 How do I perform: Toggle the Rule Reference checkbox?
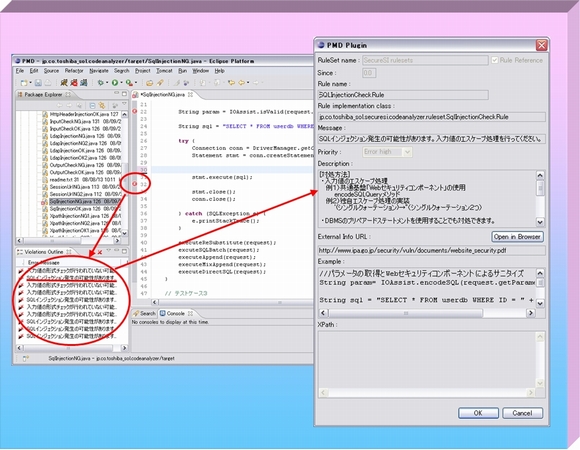coord(495,60)
